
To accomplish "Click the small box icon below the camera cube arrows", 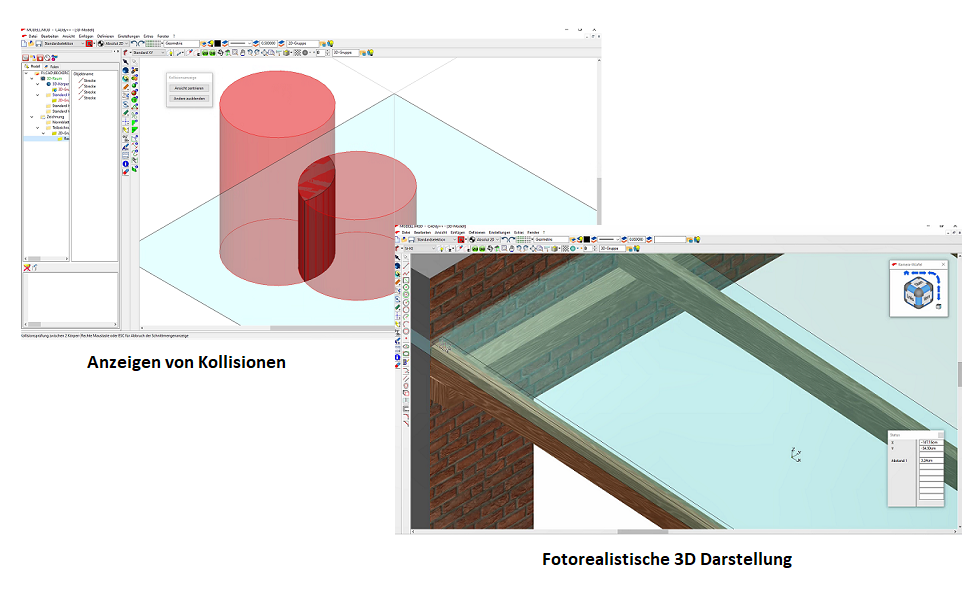I will (938, 306).
